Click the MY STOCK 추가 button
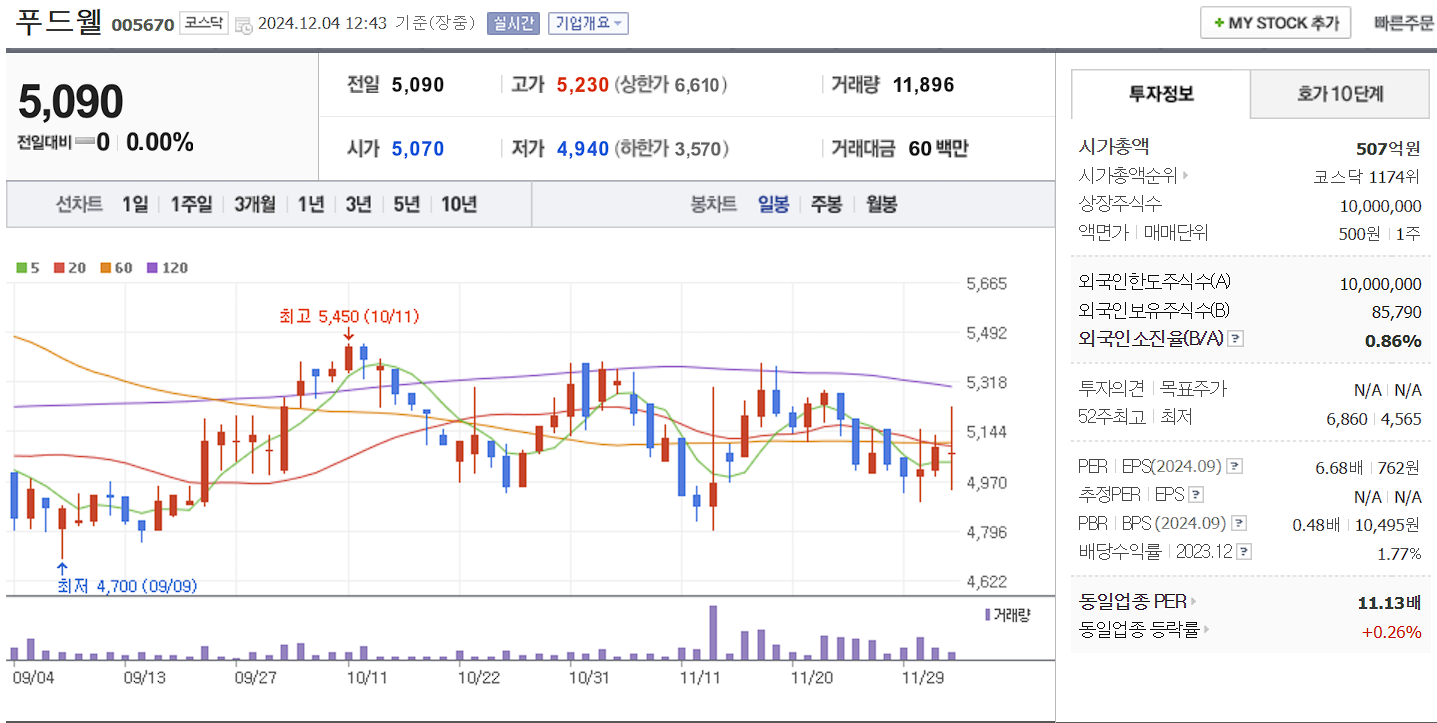The height and width of the screenshot is (723, 1437). coord(1274,23)
